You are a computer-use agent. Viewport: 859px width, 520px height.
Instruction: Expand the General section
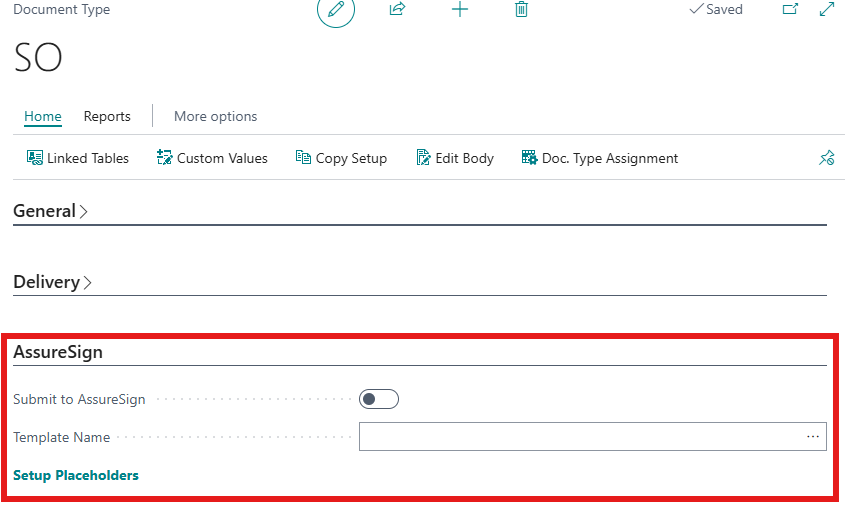click(x=50, y=211)
